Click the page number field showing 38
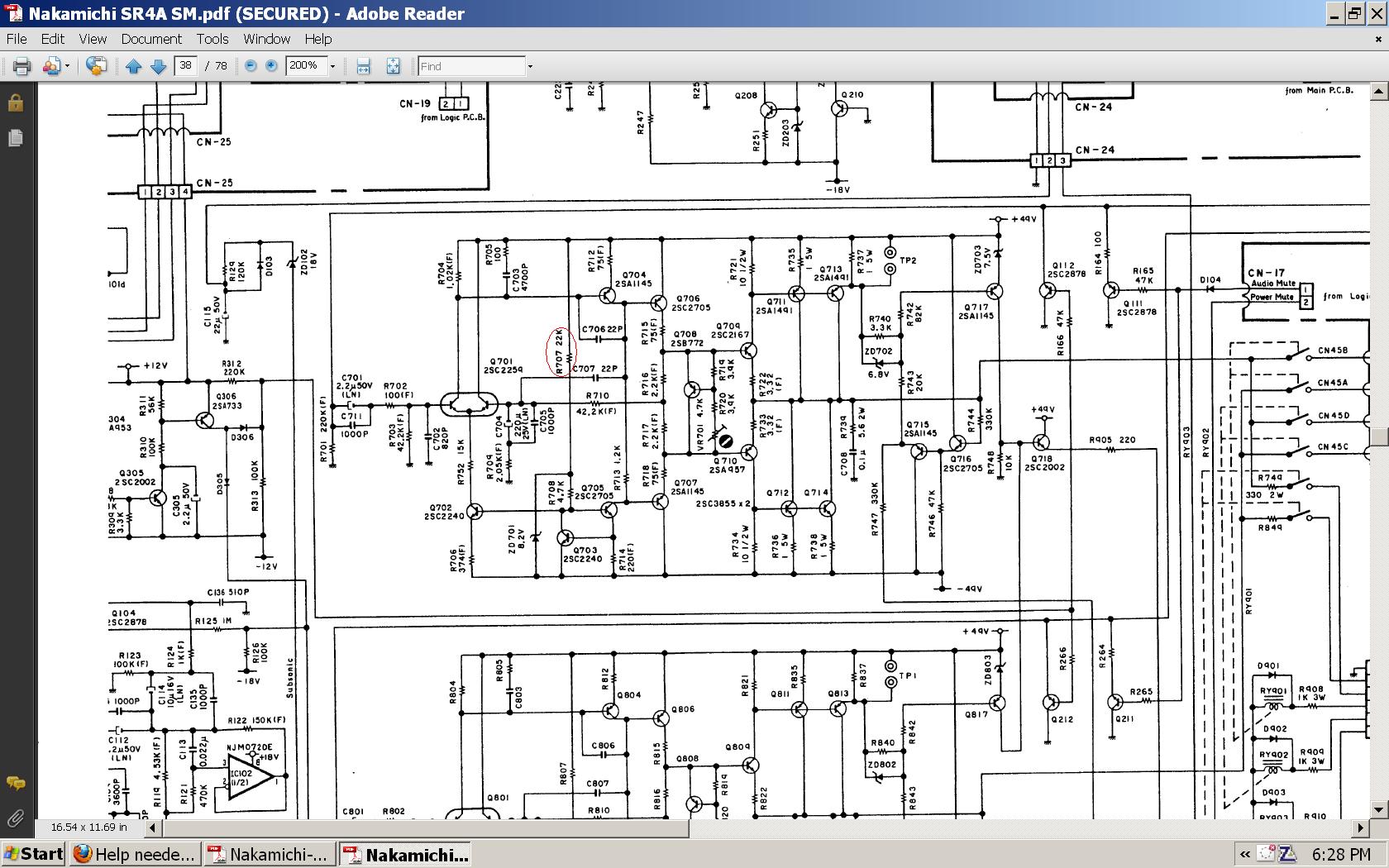This screenshot has width=1389, height=868. [x=185, y=66]
